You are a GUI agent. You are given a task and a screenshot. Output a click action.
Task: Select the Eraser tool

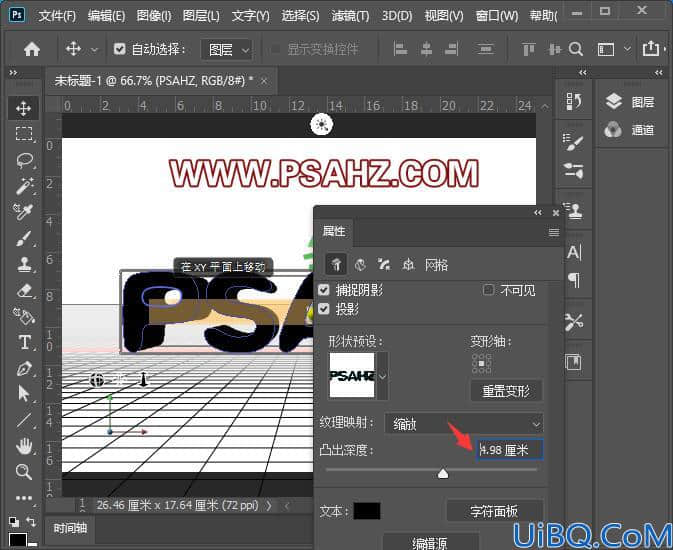click(24, 291)
